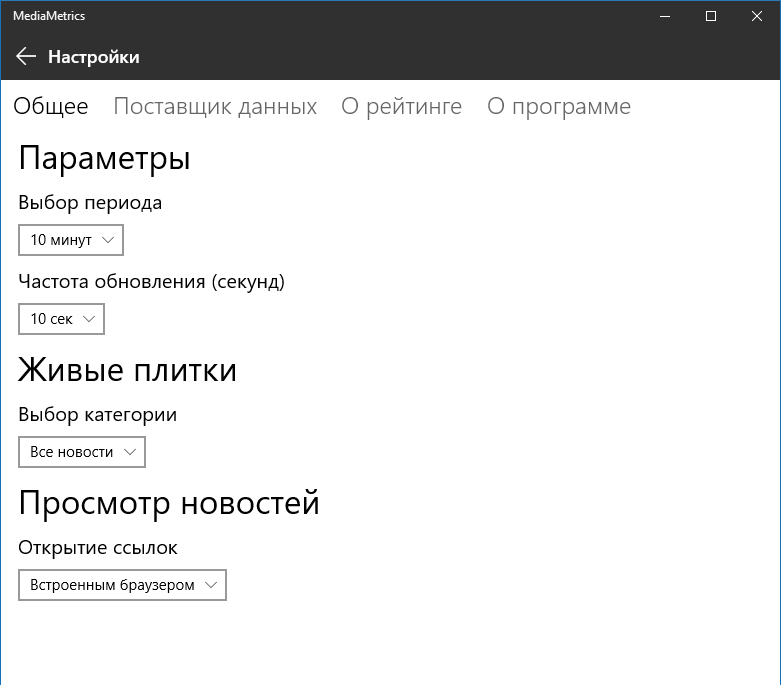Image resolution: width=781 pixels, height=685 pixels.
Task: Expand the 10 минут period dropdown
Action: click(71, 240)
